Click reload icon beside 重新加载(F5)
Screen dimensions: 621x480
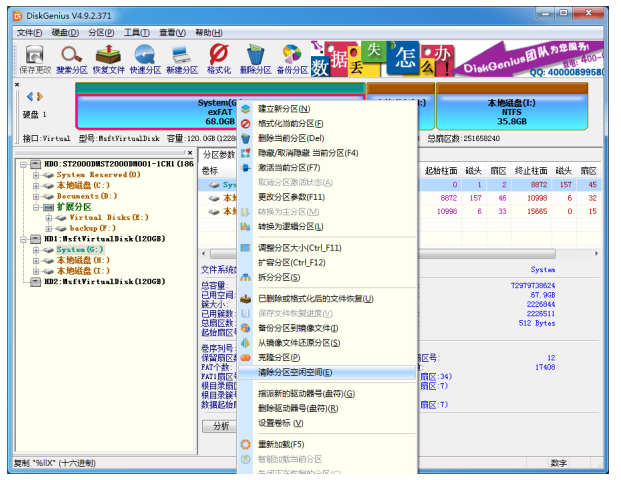(x=246, y=444)
